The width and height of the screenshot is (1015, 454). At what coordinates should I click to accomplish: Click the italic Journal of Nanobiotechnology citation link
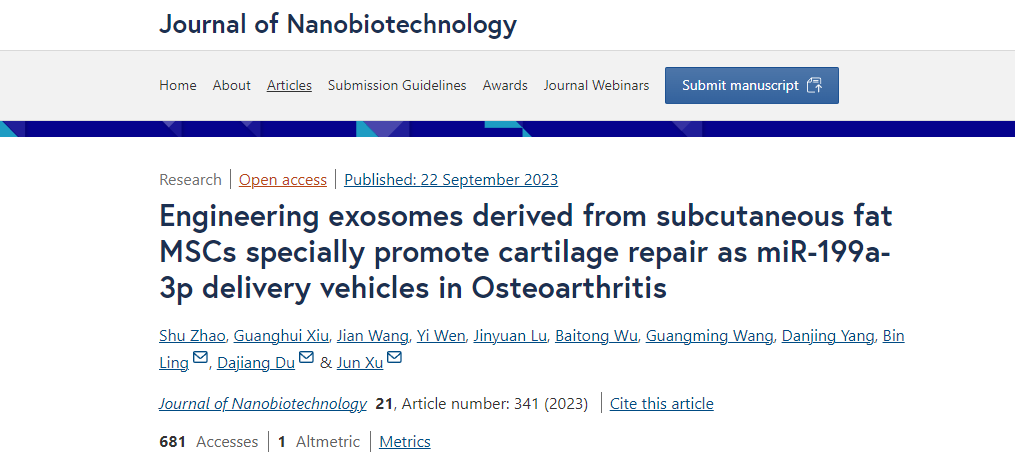263,404
